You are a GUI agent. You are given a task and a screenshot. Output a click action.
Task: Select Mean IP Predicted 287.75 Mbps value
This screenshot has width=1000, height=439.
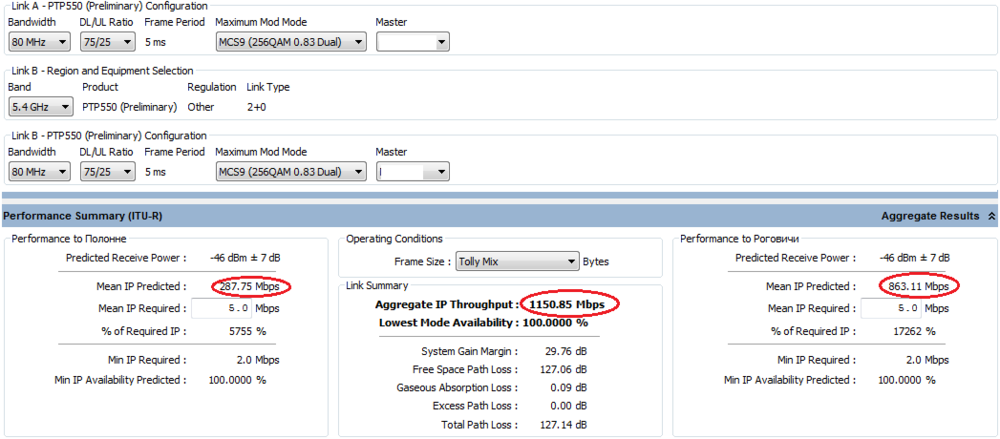click(x=252, y=287)
